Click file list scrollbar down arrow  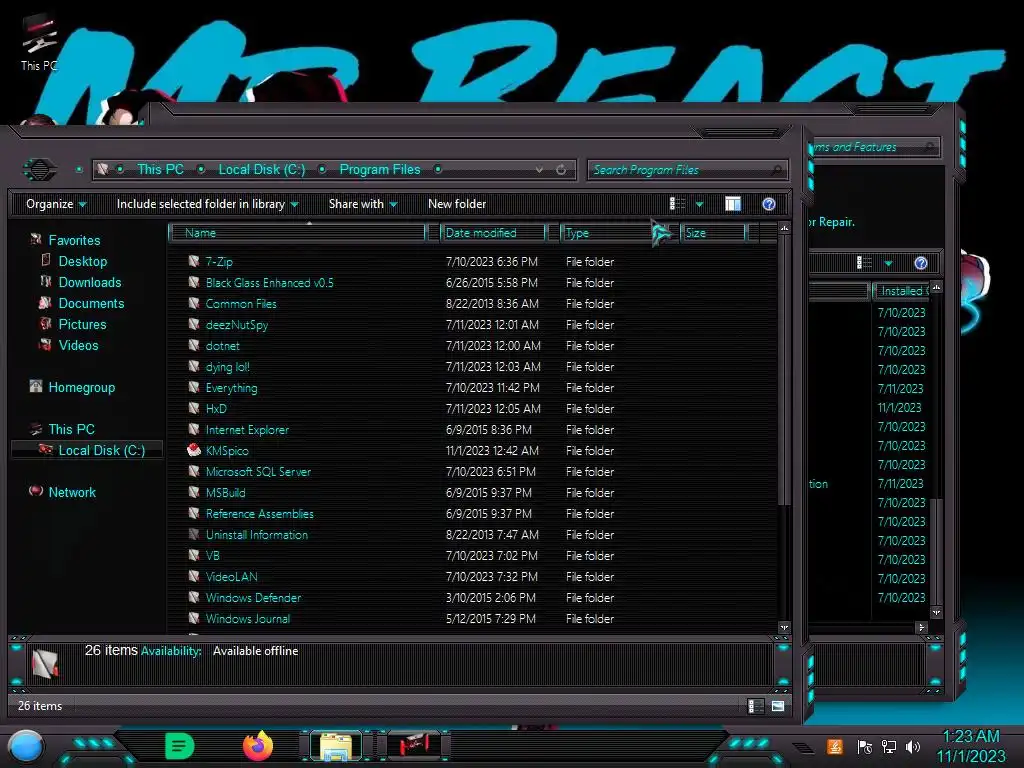coord(784,628)
